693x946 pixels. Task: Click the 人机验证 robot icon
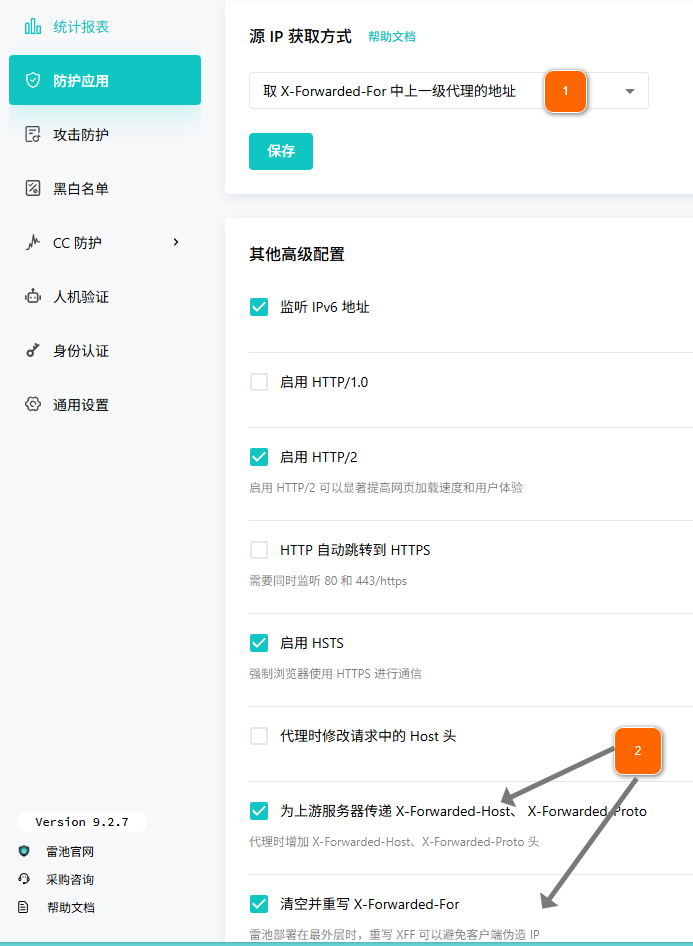(x=33, y=296)
